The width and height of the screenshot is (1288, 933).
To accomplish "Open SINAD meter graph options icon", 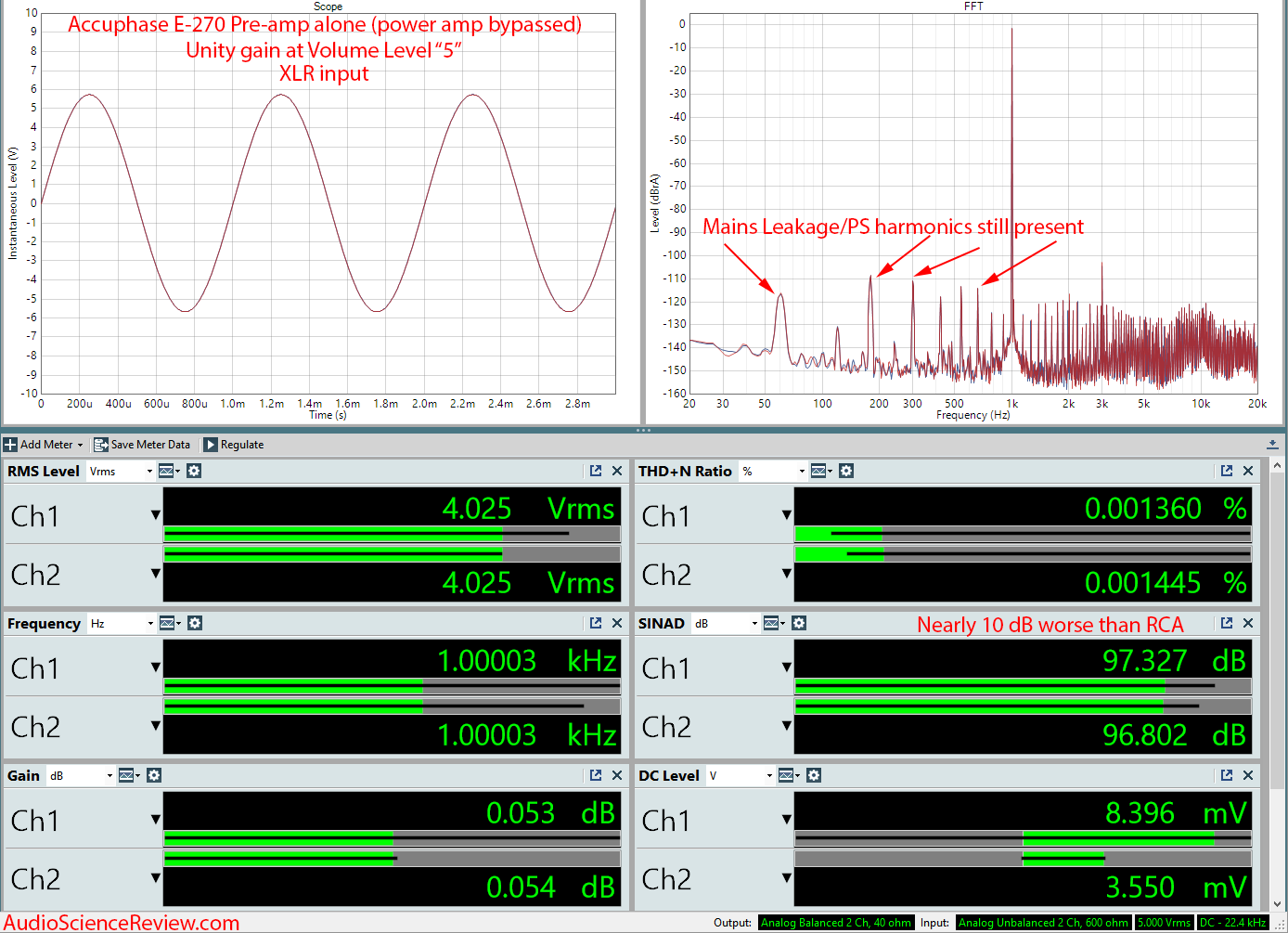I will pyautogui.click(x=774, y=624).
